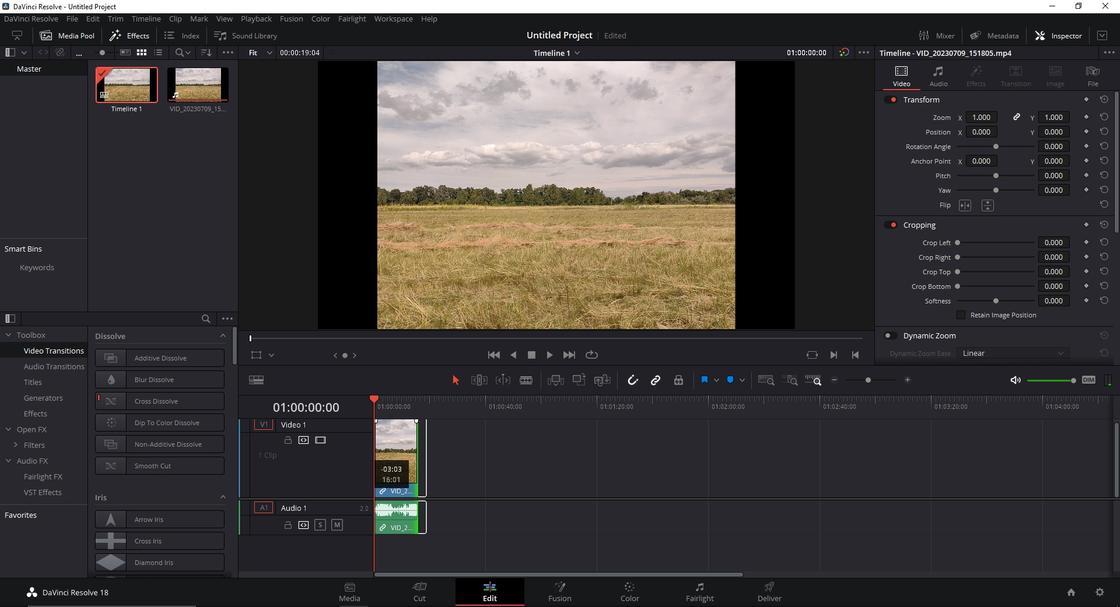Viewport: 1120px width, 607px height.
Task: Switch to the Color page tab
Action: click(629, 591)
